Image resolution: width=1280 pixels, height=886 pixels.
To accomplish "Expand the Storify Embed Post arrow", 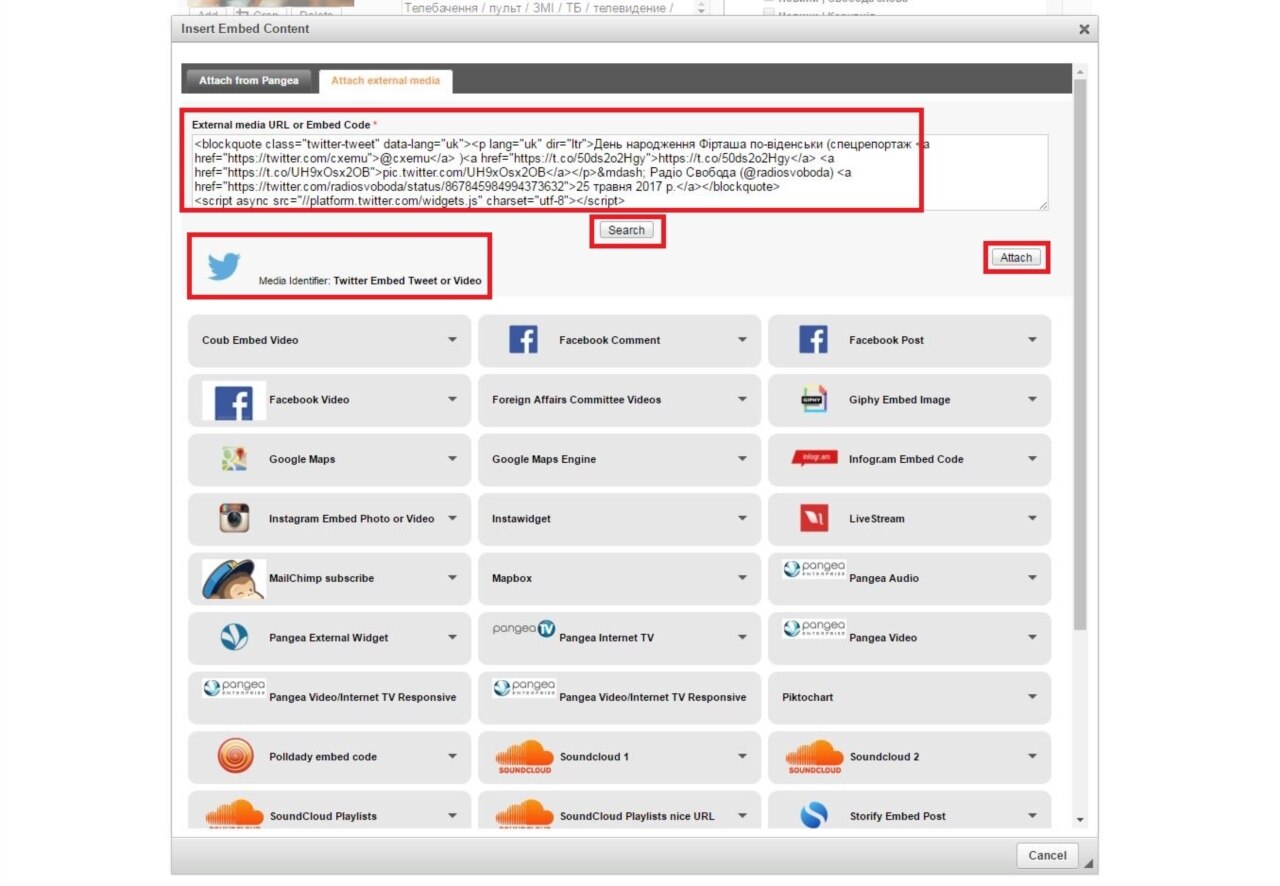I will click(x=1032, y=816).
